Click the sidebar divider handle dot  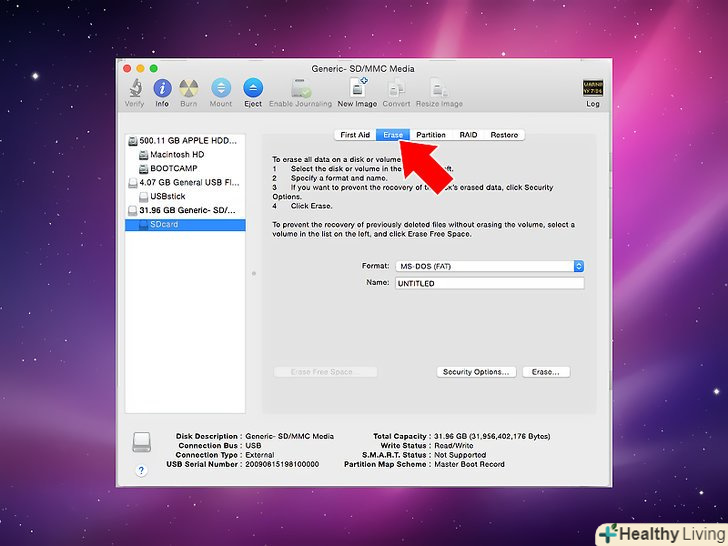click(x=254, y=273)
